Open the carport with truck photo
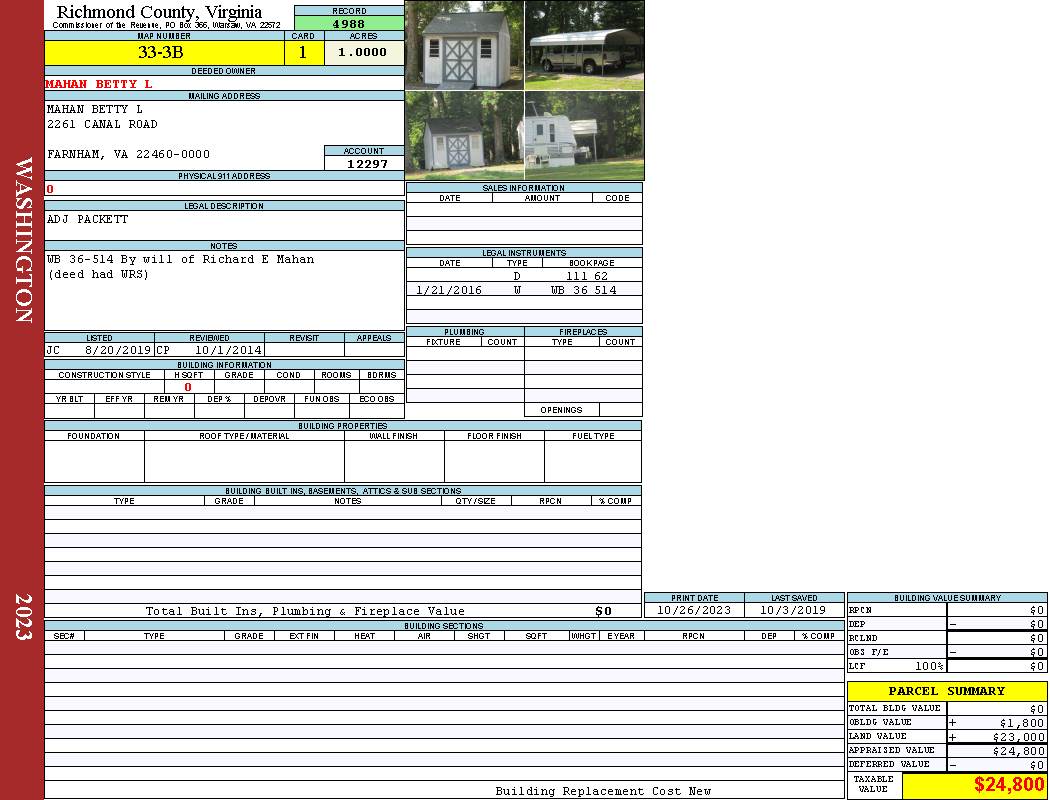Screen dimensions: 1050x800 tap(584, 46)
